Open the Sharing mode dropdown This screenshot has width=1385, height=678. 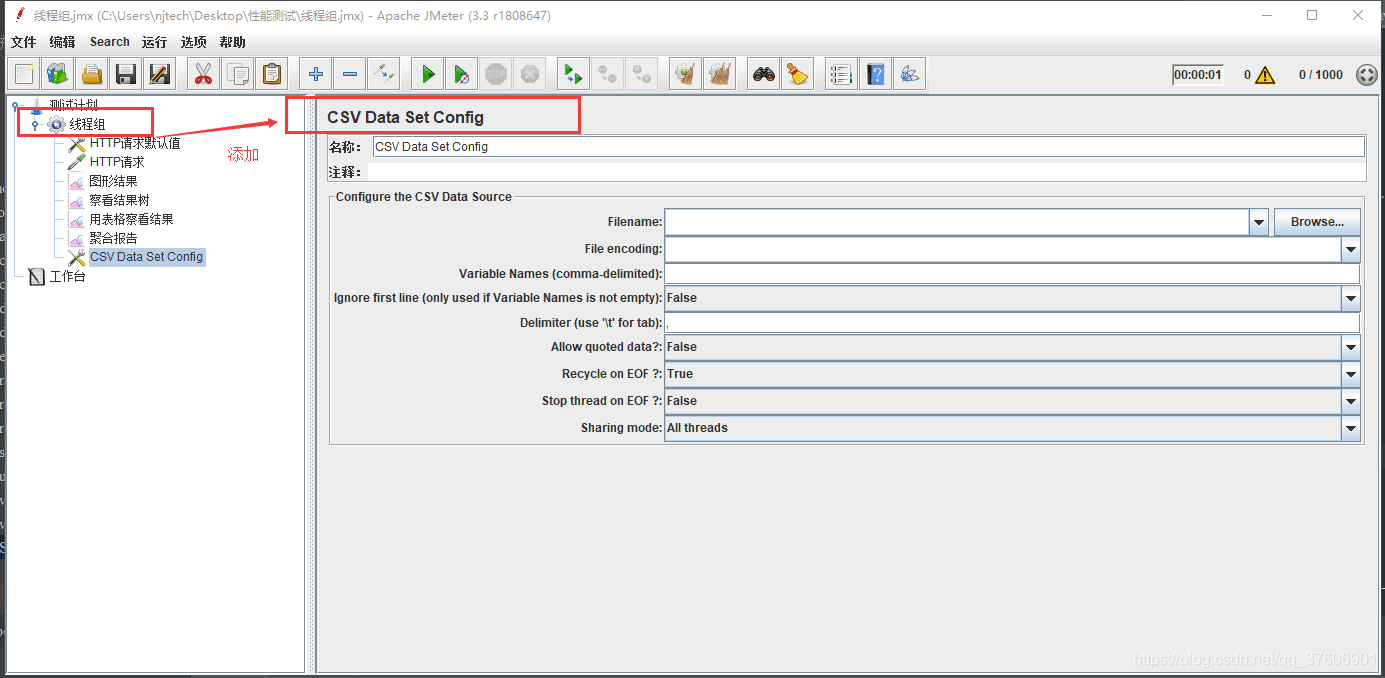point(1351,428)
